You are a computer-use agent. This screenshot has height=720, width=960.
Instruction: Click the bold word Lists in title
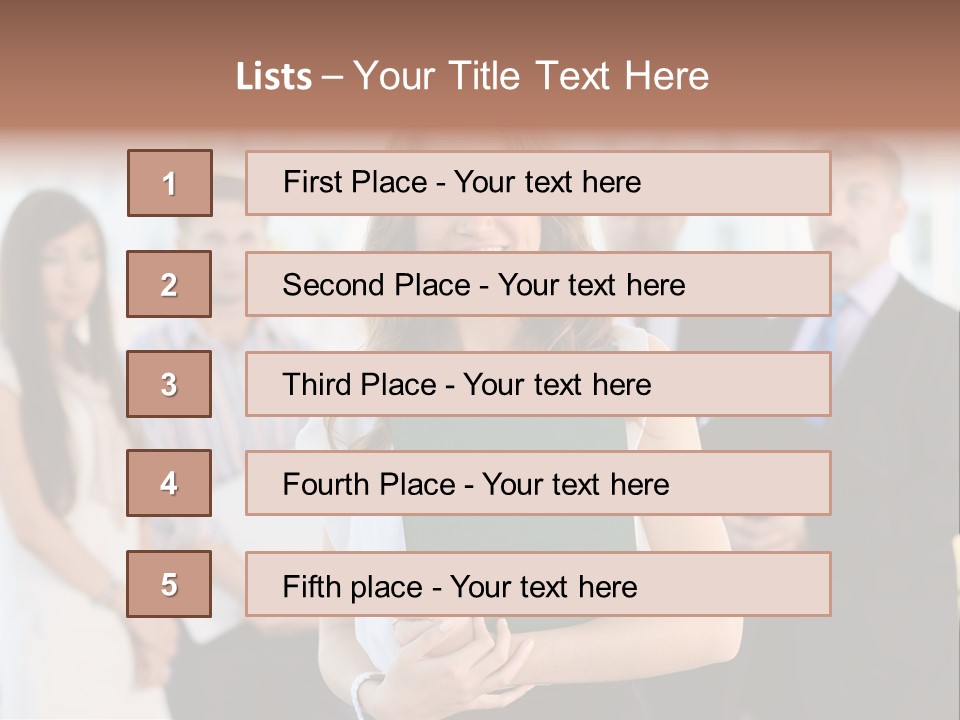tap(274, 77)
